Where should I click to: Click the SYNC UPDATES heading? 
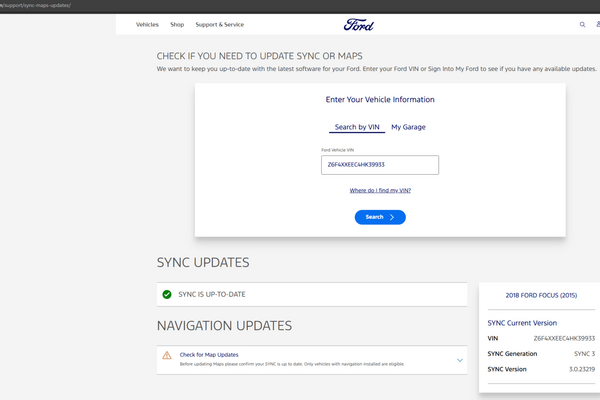click(x=203, y=263)
